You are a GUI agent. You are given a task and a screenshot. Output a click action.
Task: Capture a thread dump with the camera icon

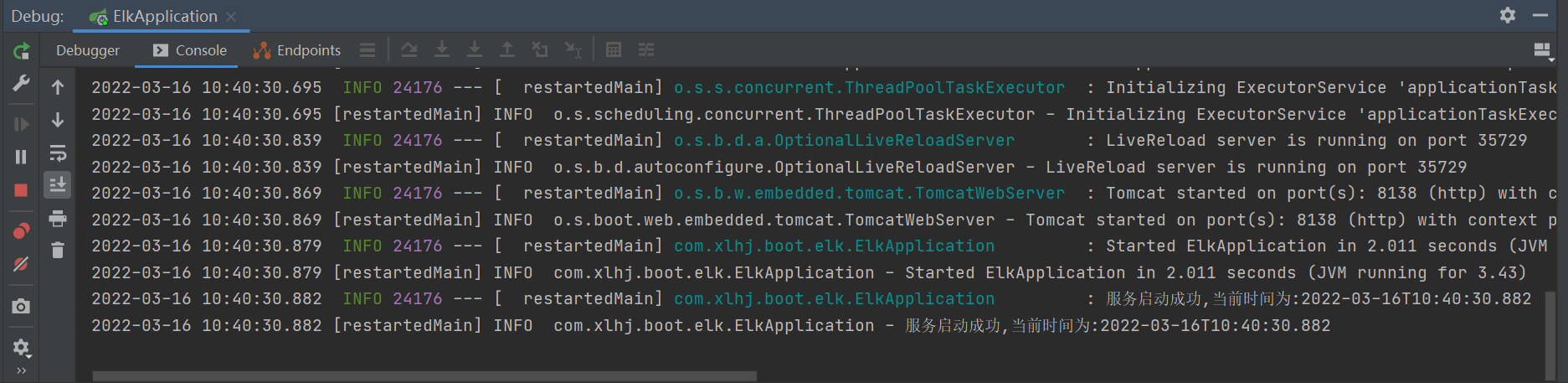pos(21,307)
